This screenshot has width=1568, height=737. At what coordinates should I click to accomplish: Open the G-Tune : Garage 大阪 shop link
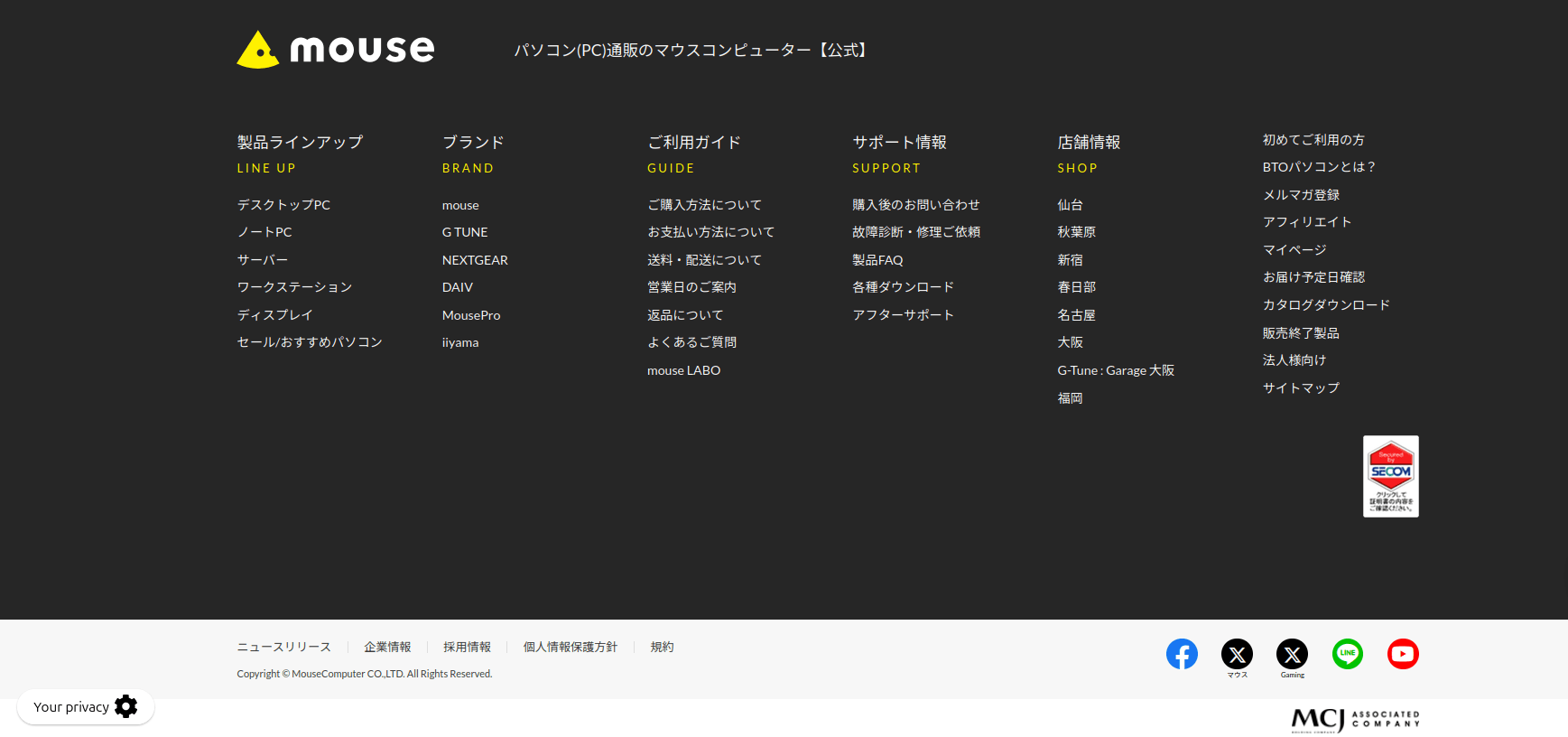coord(1116,370)
